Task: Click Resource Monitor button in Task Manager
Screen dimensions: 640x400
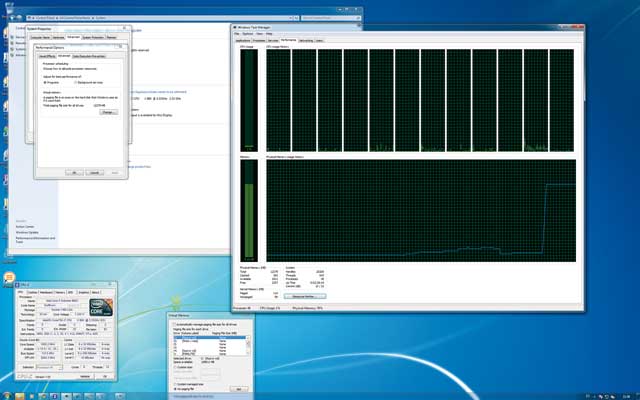Action: tap(304, 296)
